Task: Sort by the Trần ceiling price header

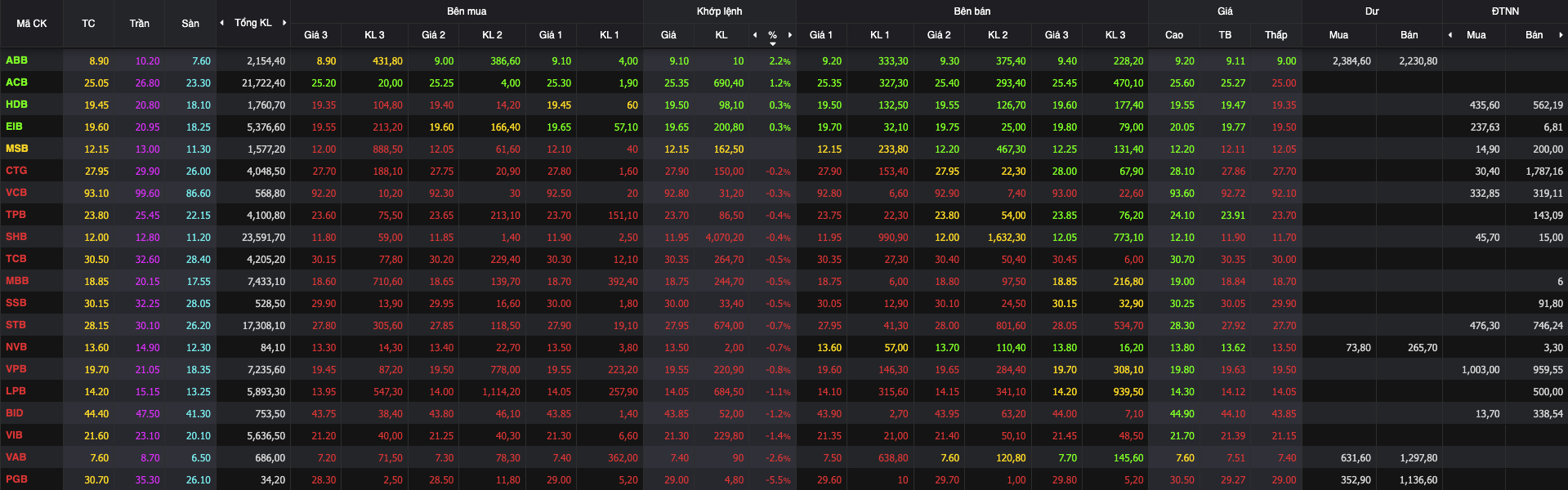Action: point(139,24)
